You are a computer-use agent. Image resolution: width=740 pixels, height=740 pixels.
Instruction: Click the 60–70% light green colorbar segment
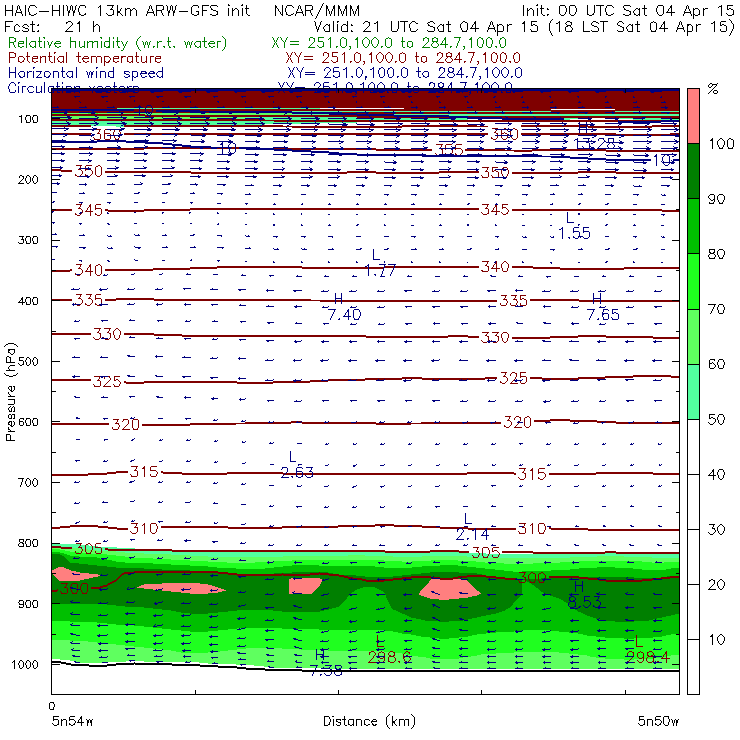point(693,336)
